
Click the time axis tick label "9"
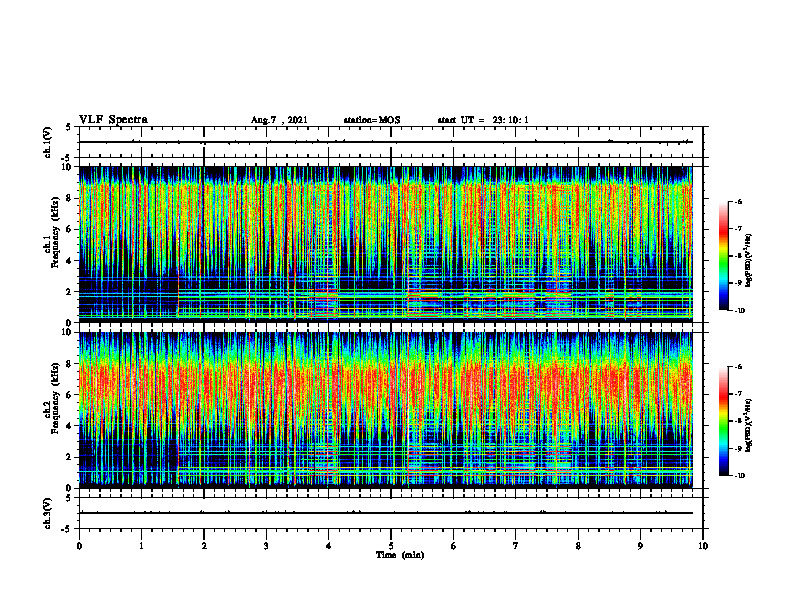(x=640, y=546)
